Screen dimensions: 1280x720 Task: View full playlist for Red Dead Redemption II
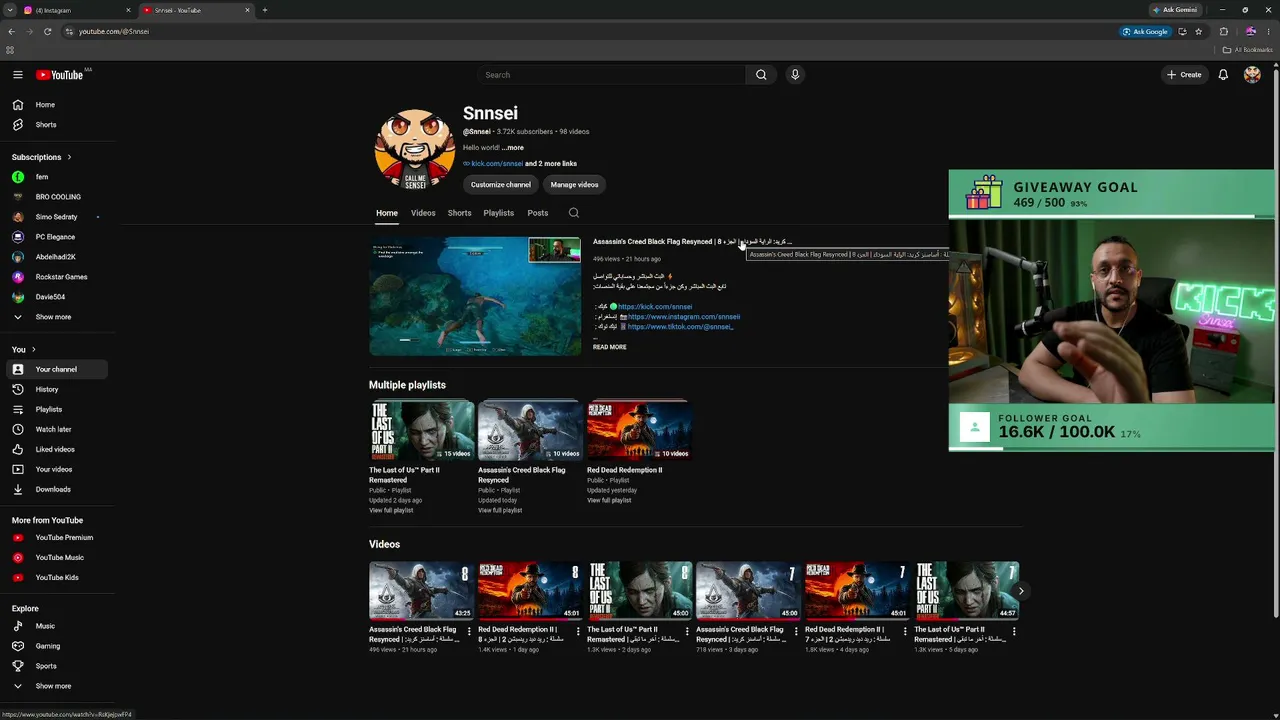pyautogui.click(x=609, y=500)
